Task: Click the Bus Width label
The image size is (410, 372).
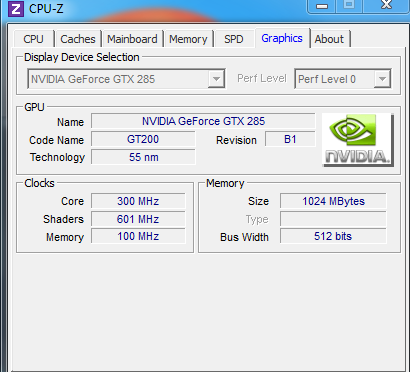Action: [x=244, y=237]
